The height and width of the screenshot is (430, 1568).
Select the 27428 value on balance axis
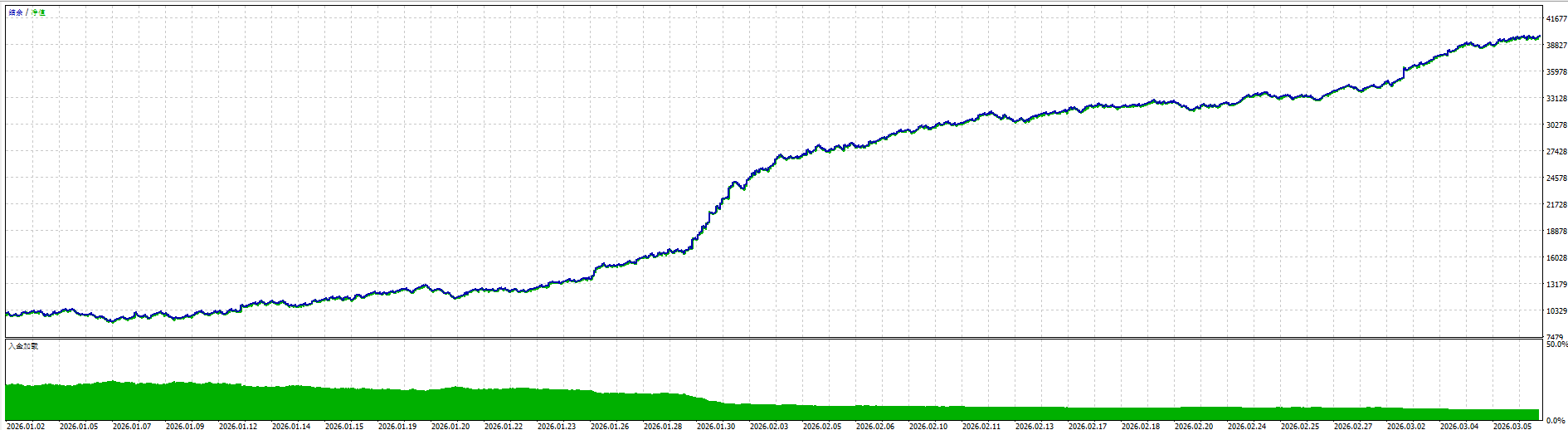(x=1556, y=151)
